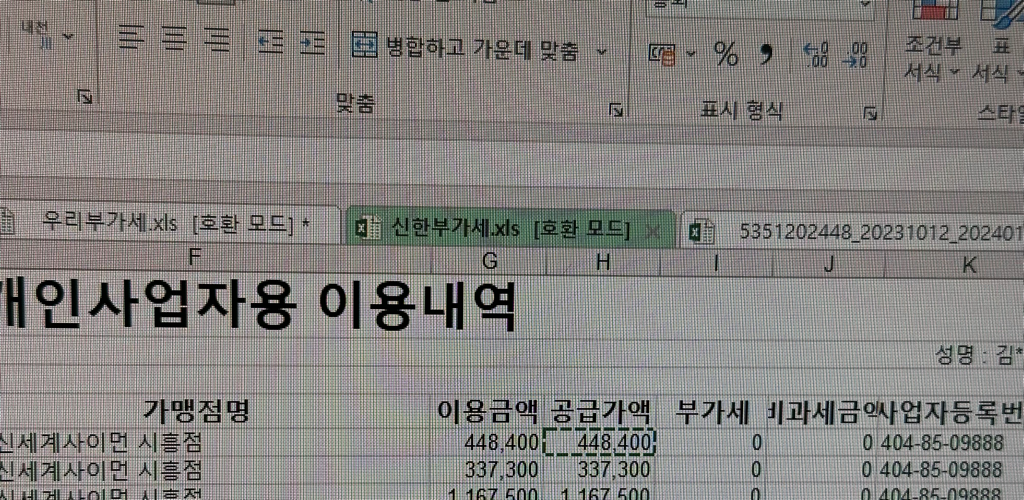This screenshot has height=500, width=1024.
Task: Select column G header
Action: click(489, 261)
